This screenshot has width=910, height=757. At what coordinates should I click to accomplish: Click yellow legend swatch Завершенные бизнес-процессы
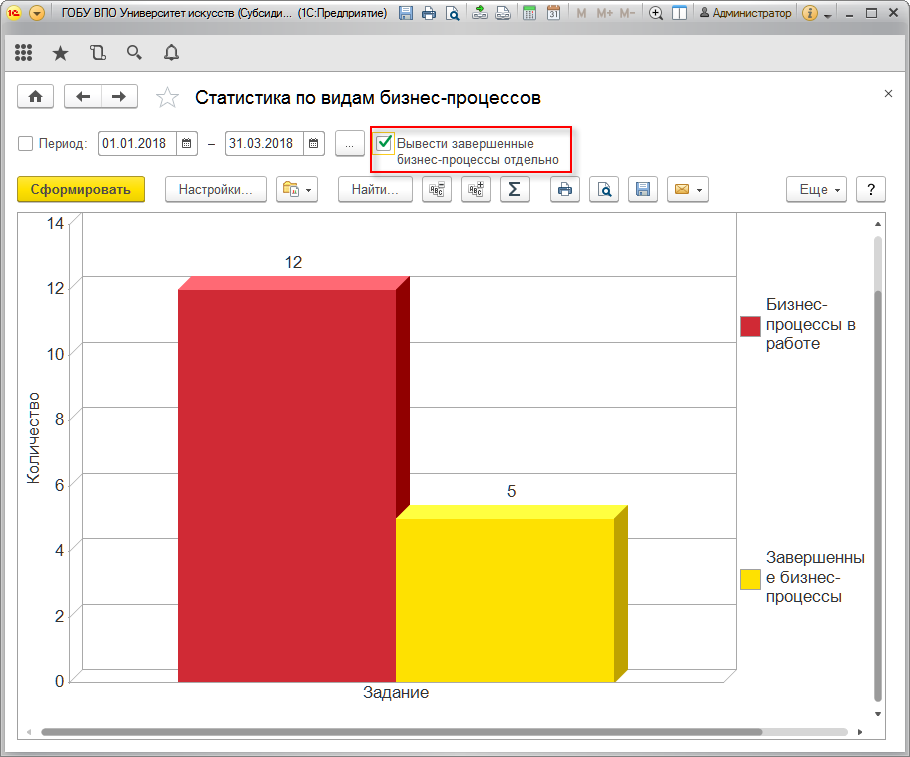click(x=750, y=579)
